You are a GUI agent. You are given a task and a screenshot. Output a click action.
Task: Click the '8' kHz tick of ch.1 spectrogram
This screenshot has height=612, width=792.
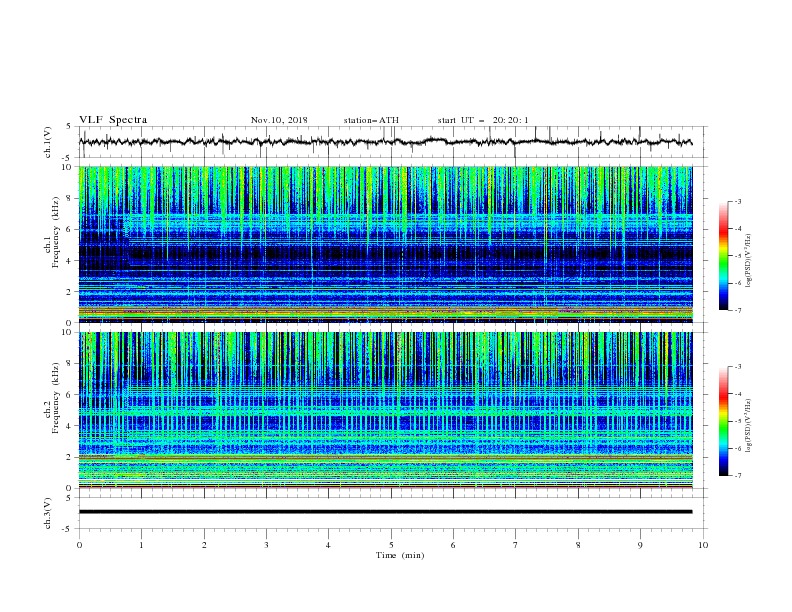point(69,198)
